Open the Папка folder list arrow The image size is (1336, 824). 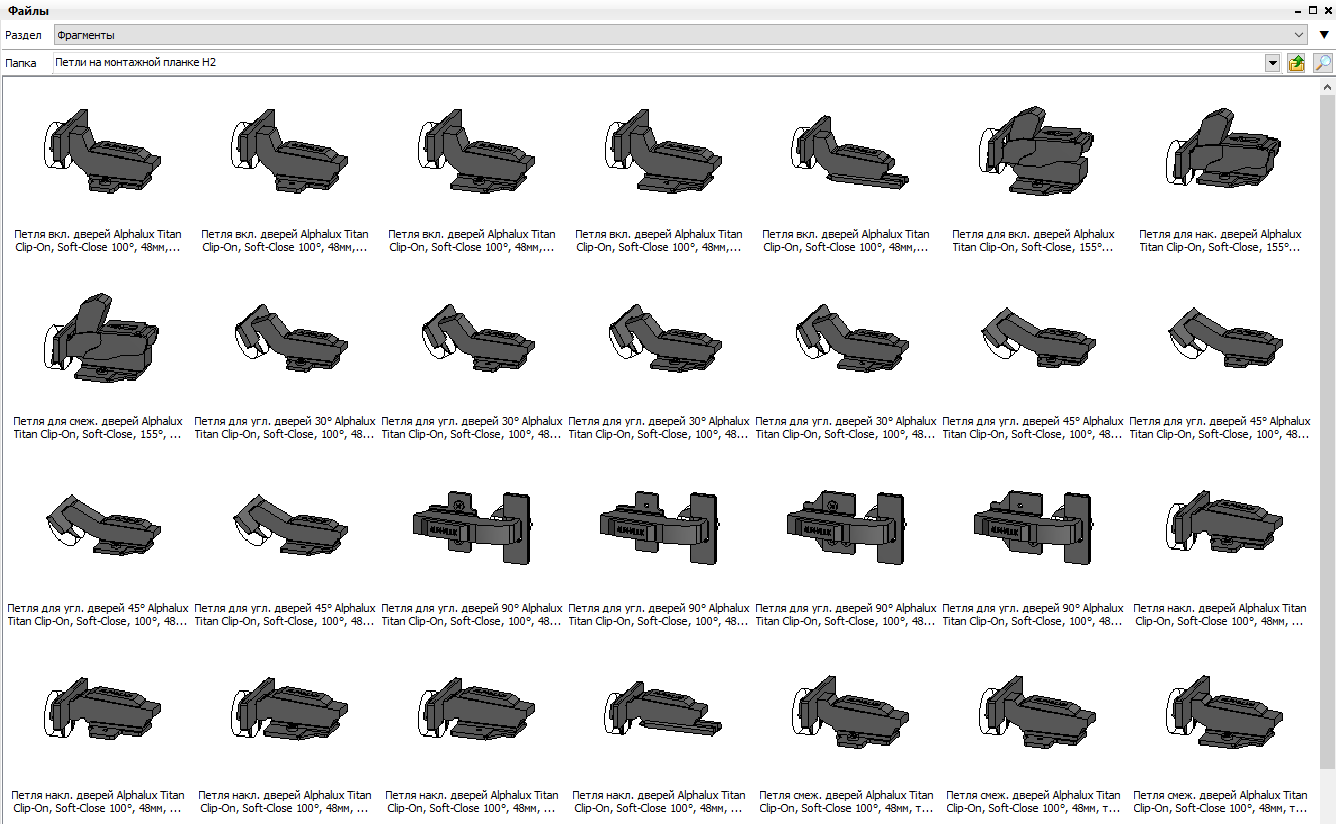[1273, 63]
